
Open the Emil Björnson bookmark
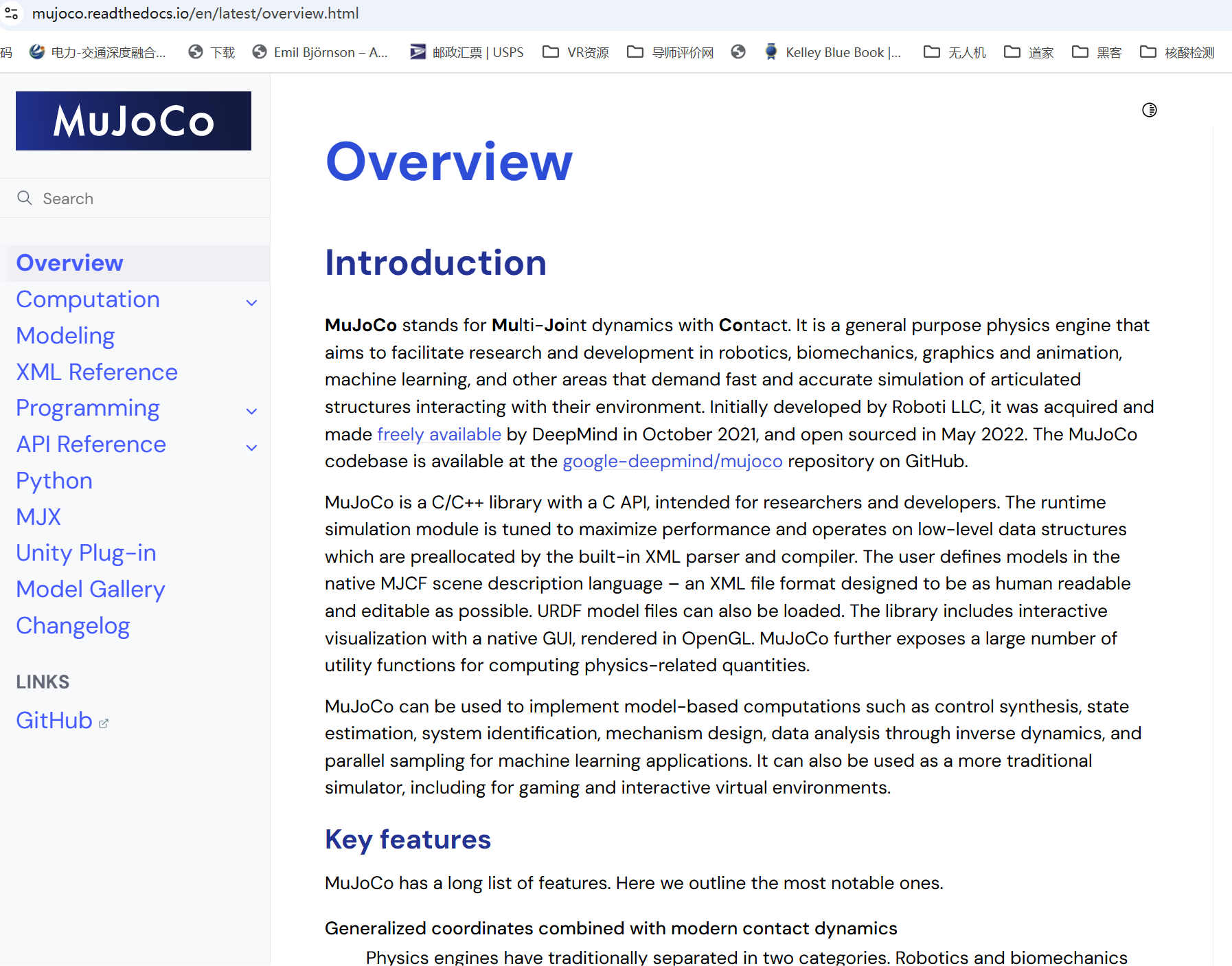click(x=320, y=52)
